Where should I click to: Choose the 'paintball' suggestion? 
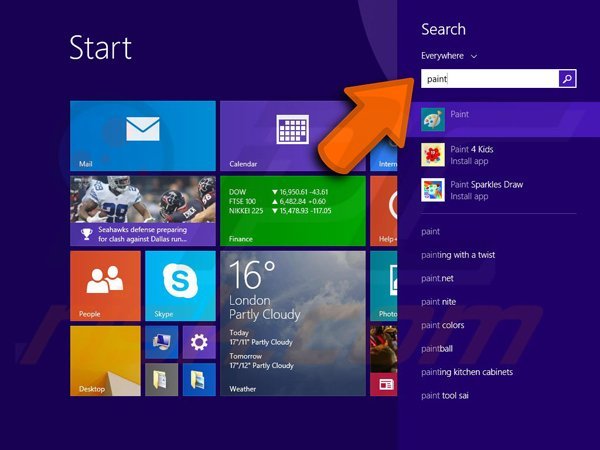(437, 349)
